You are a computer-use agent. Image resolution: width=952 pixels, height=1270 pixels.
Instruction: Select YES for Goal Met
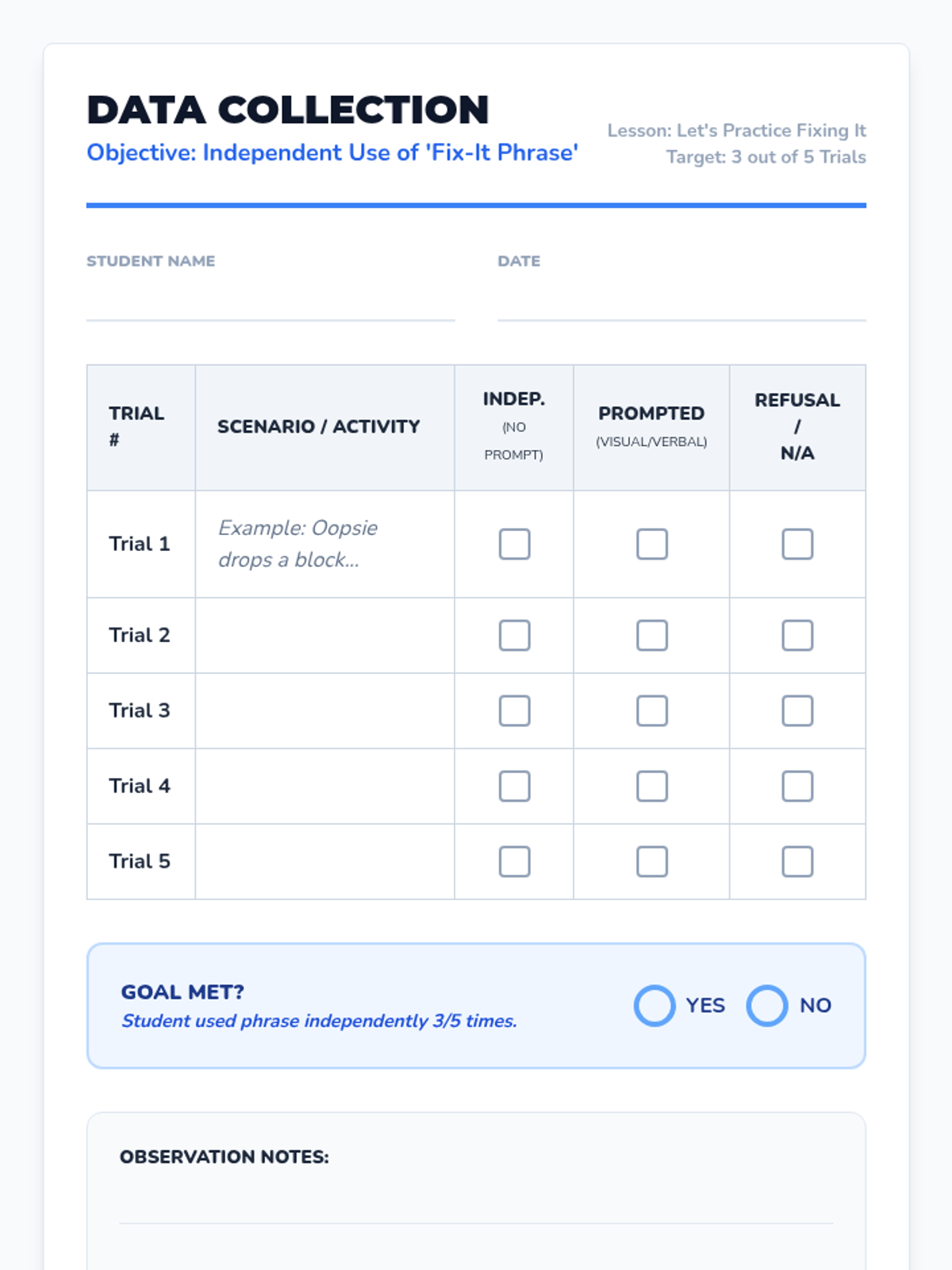coord(654,1006)
